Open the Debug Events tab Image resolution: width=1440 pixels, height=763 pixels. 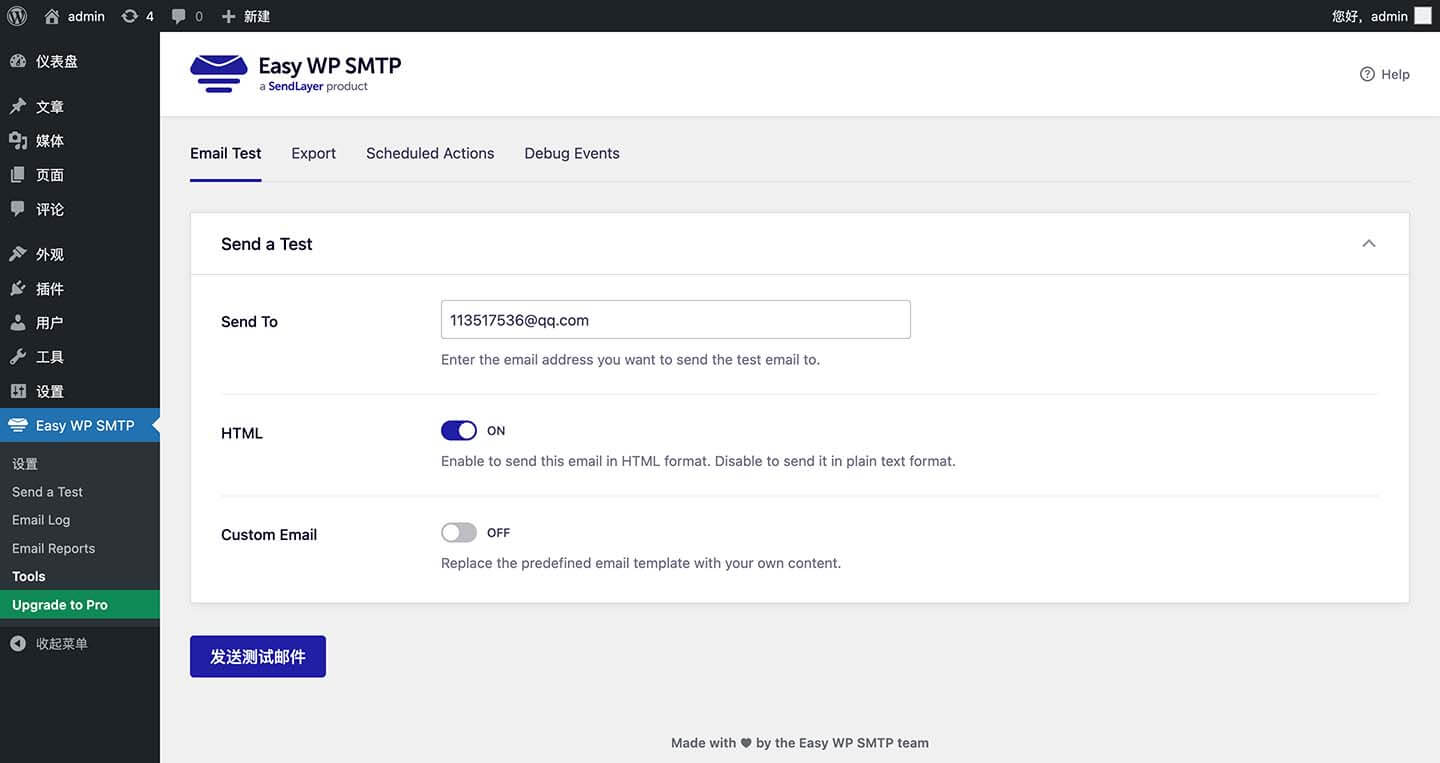tap(572, 153)
